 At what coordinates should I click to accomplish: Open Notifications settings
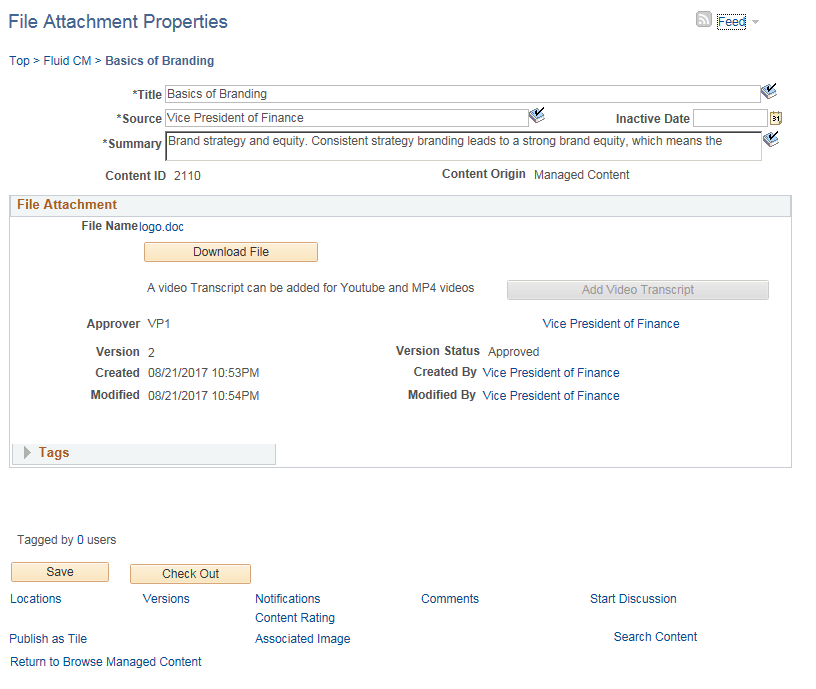[x=287, y=598]
